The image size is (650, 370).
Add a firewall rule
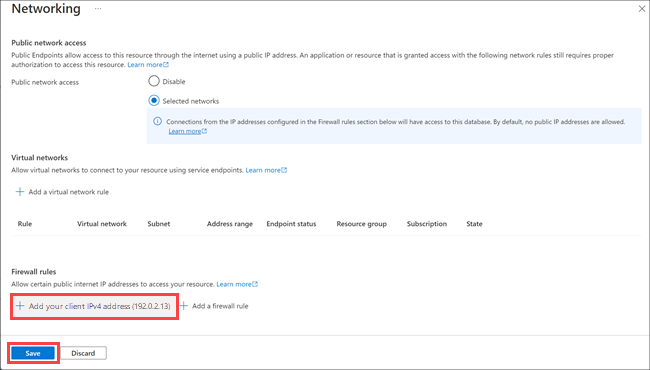(x=214, y=306)
